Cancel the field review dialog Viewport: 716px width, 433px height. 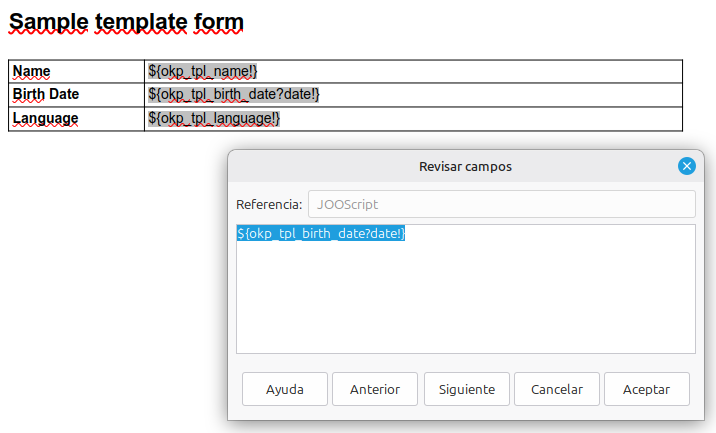(x=557, y=389)
